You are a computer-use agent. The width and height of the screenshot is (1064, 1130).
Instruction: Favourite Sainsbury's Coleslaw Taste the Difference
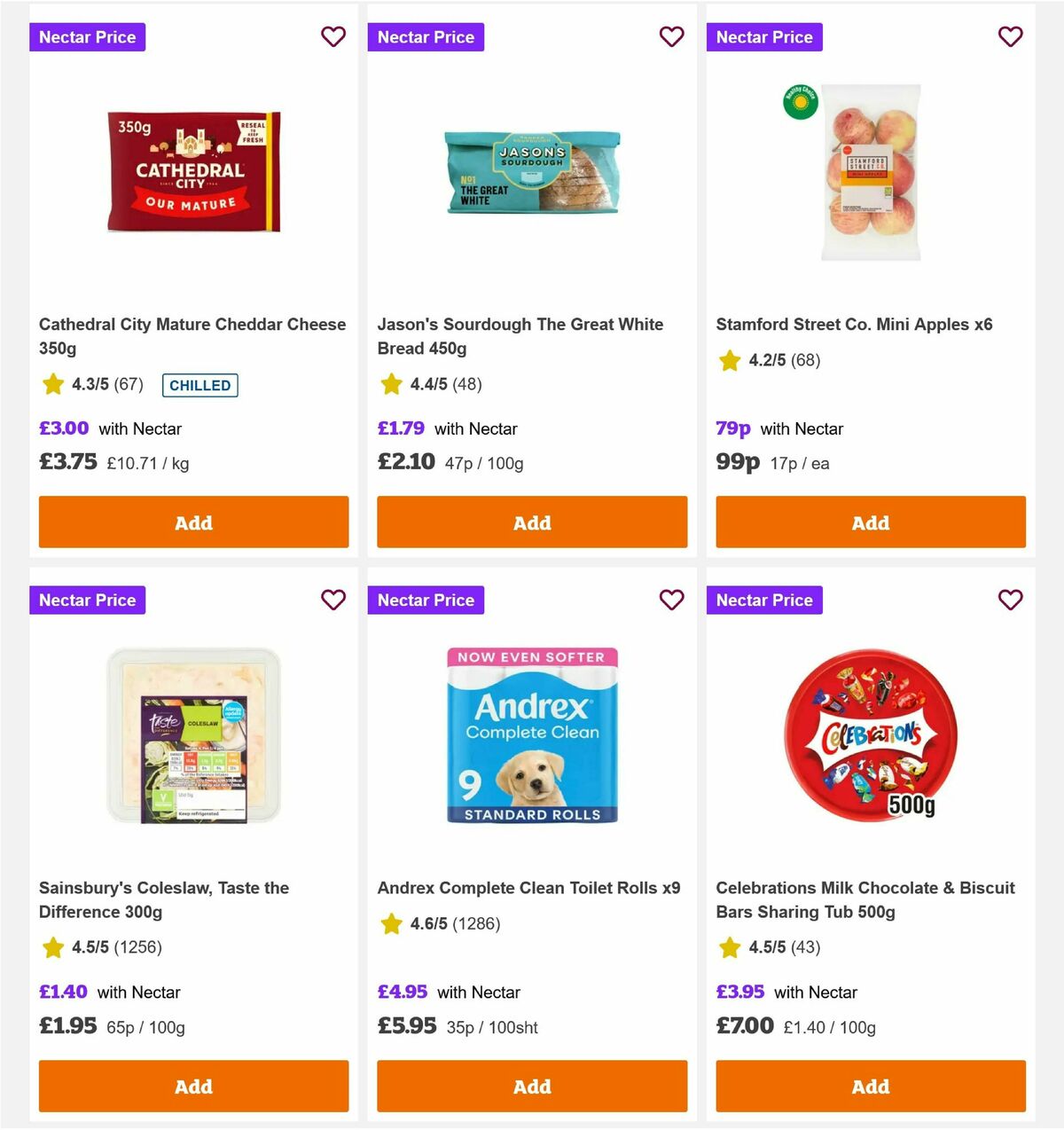point(333,600)
